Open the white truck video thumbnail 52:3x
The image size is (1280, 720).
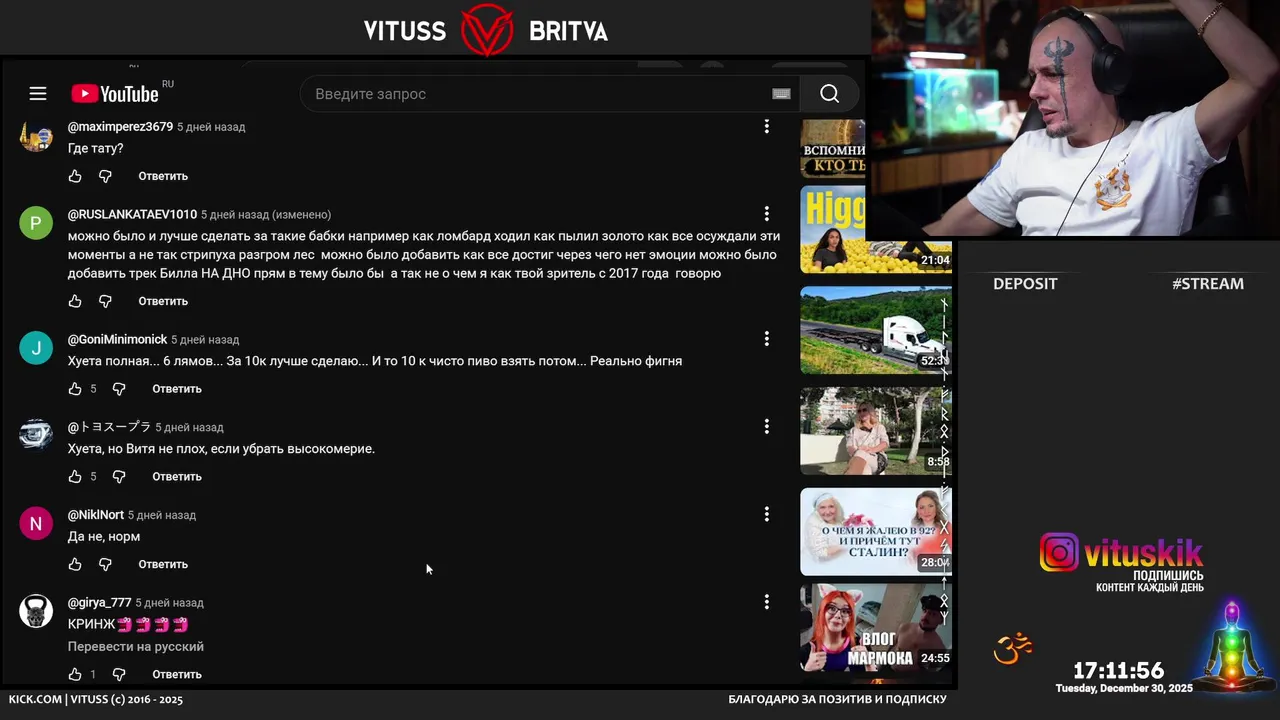[875, 330]
